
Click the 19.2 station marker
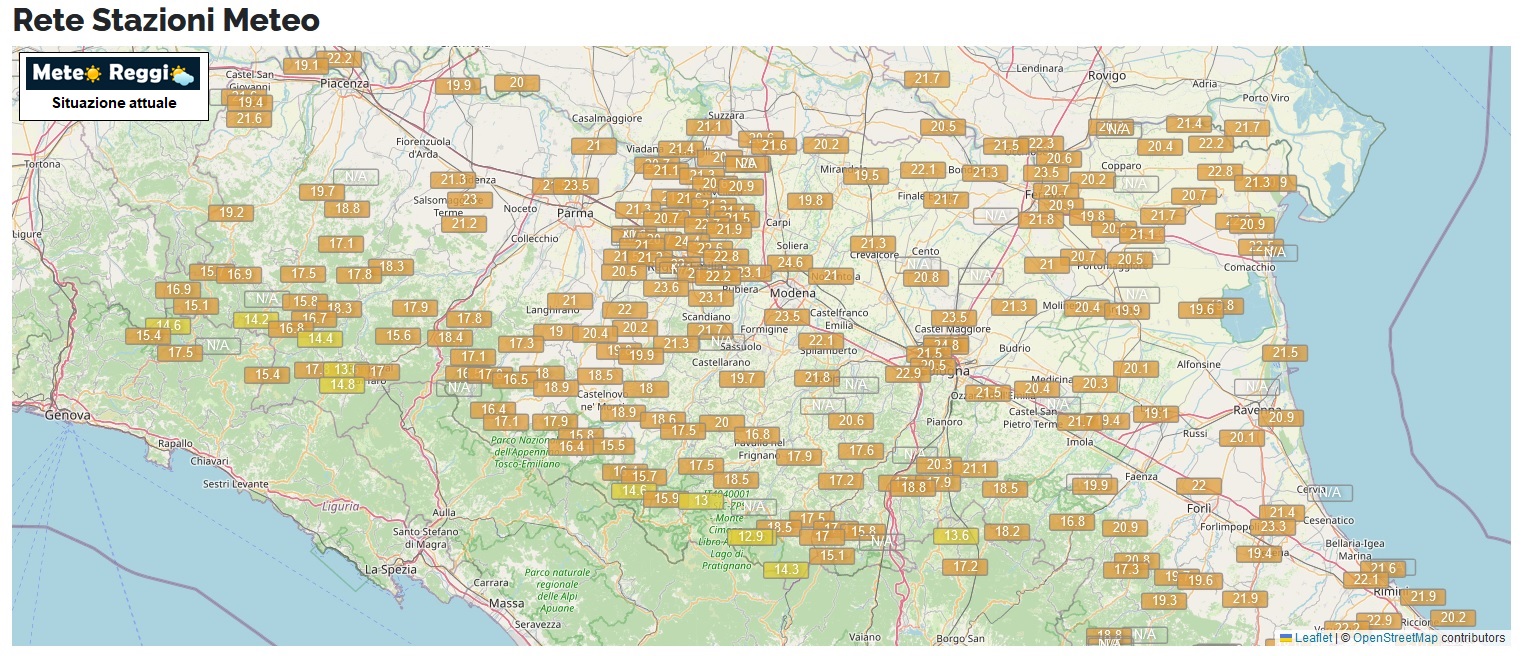click(231, 213)
